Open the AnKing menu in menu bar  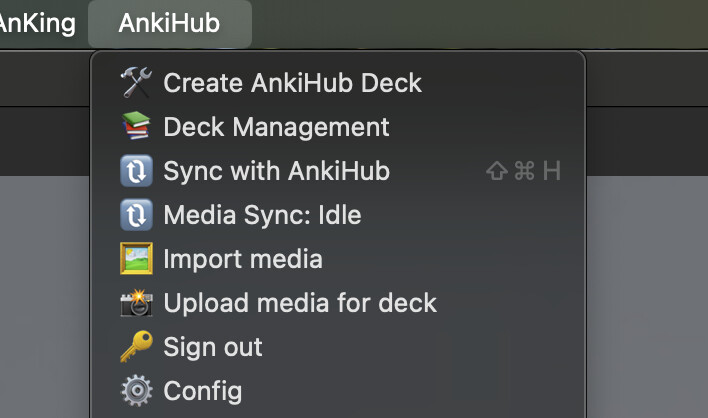click(36, 23)
